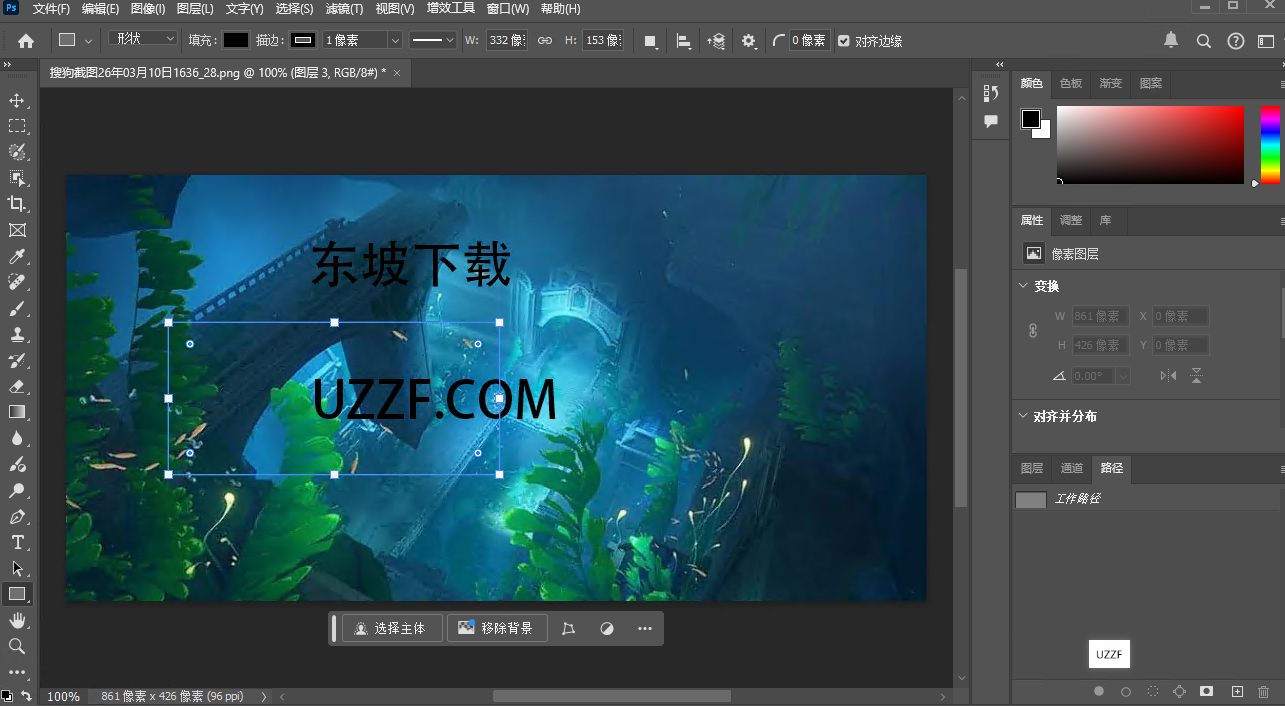The width and height of the screenshot is (1285, 706).
Task: Select the Hand tool
Action: tap(17, 621)
